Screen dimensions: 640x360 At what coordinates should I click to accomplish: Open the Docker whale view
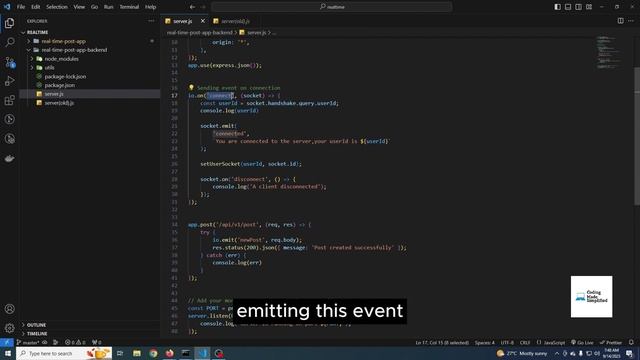pos(9,158)
